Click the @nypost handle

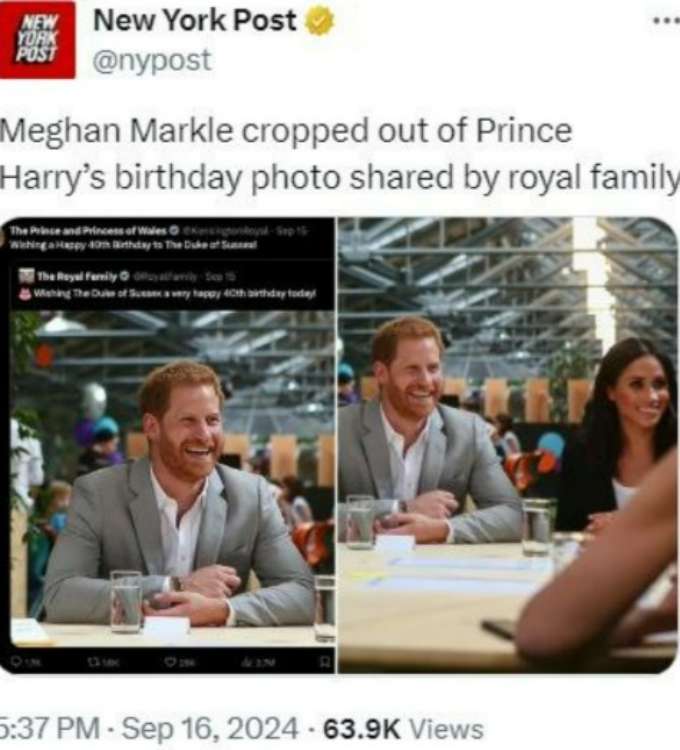click(152, 61)
